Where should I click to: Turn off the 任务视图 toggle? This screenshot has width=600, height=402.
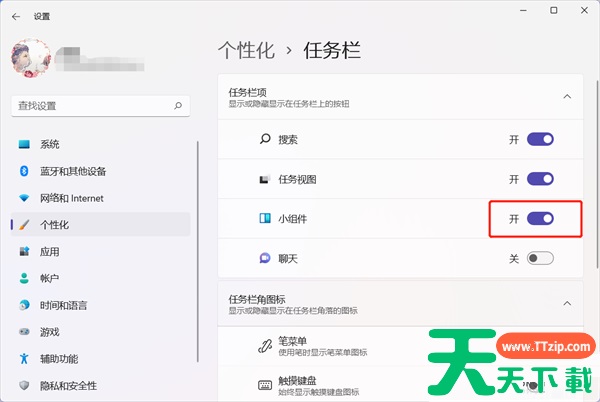pyautogui.click(x=540, y=179)
